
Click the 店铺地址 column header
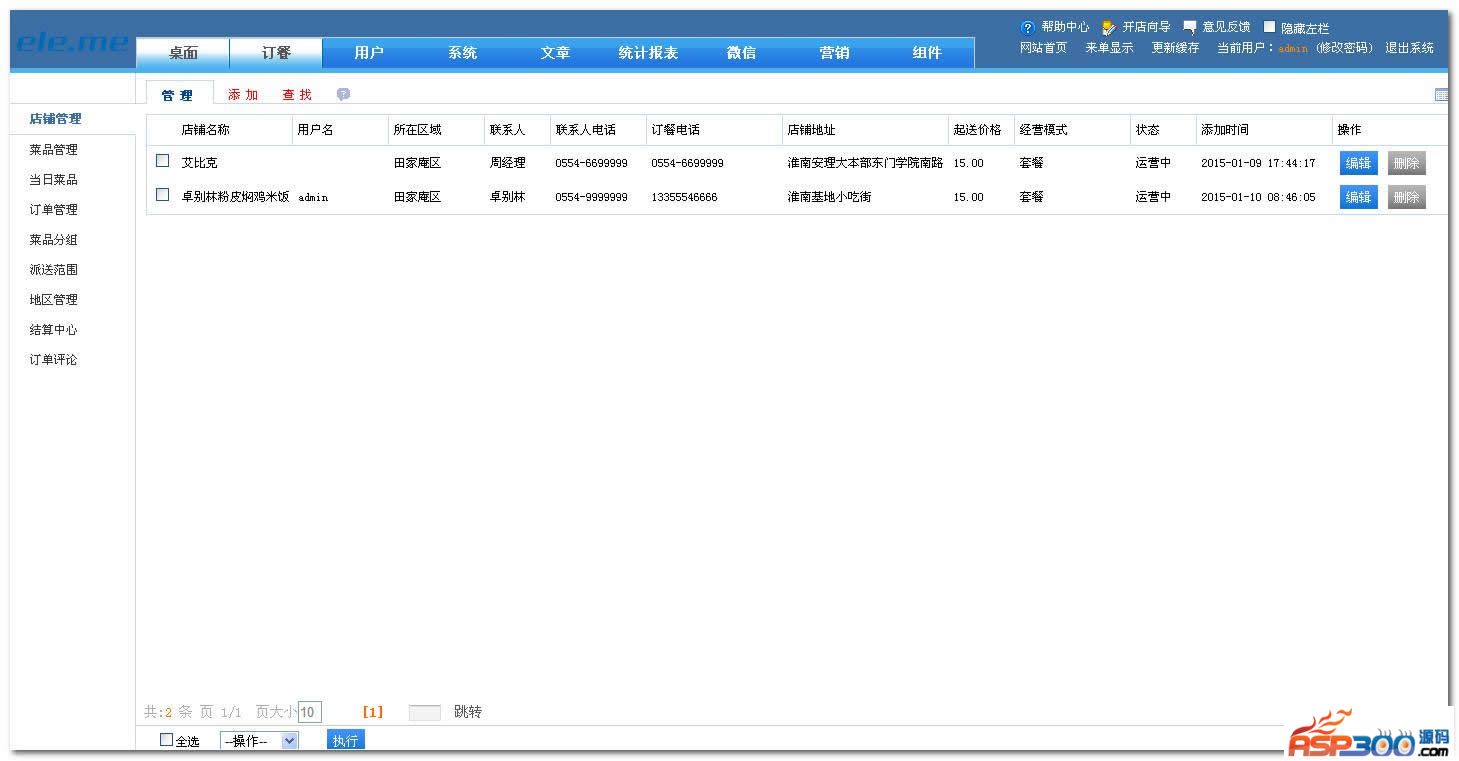pyautogui.click(x=811, y=130)
